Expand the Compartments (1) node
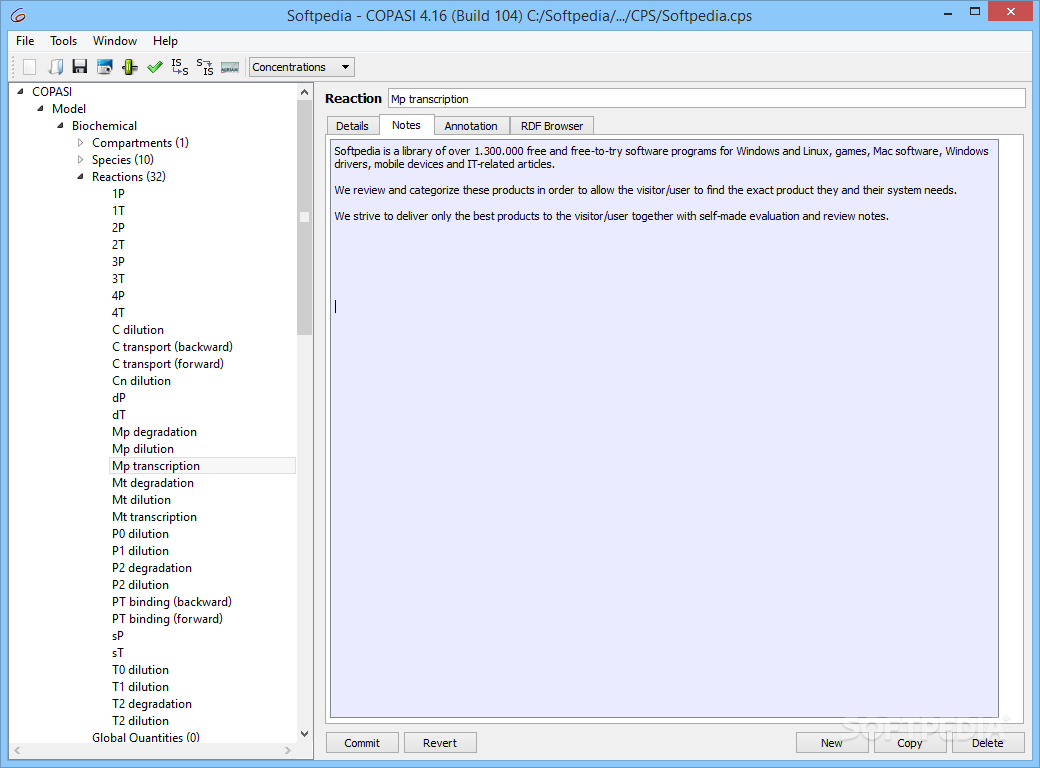 (x=80, y=143)
